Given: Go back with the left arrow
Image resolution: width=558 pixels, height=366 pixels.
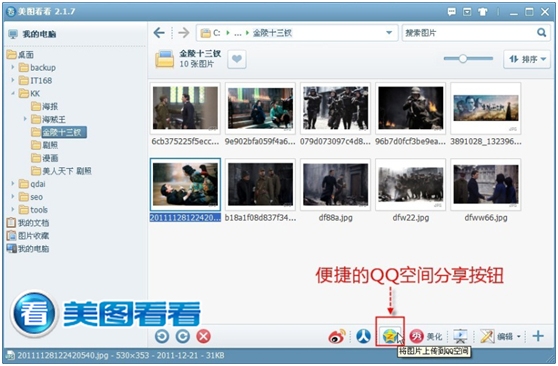Looking at the screenshot, I should tap(159, 33).
